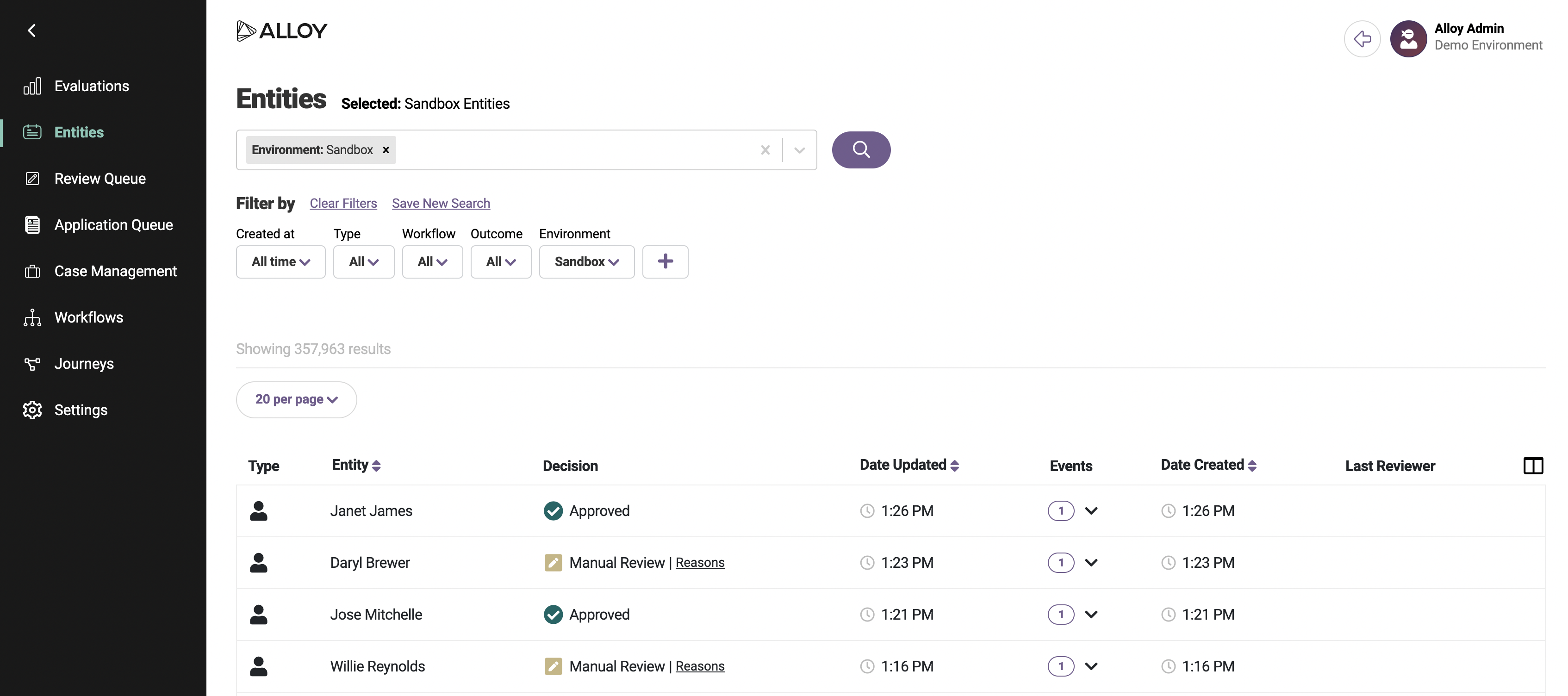Viewport: 1568px width, 696px height.
Task: Click the person icon for Willie Reynolds
Action: click(x=259, y=665)
